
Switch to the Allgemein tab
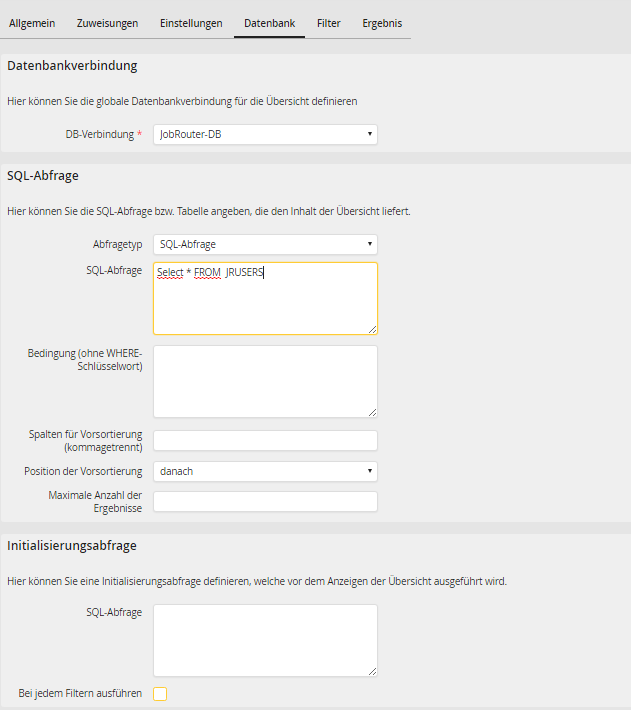(32, 23)
